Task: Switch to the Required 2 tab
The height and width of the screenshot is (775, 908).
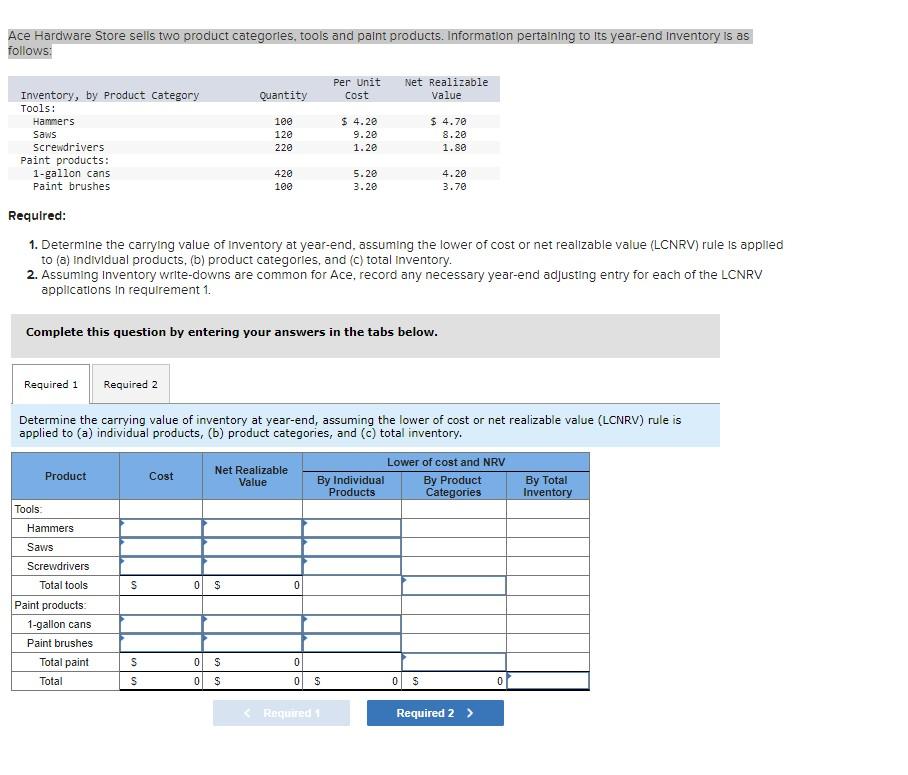Action: [x=130, y=385]
